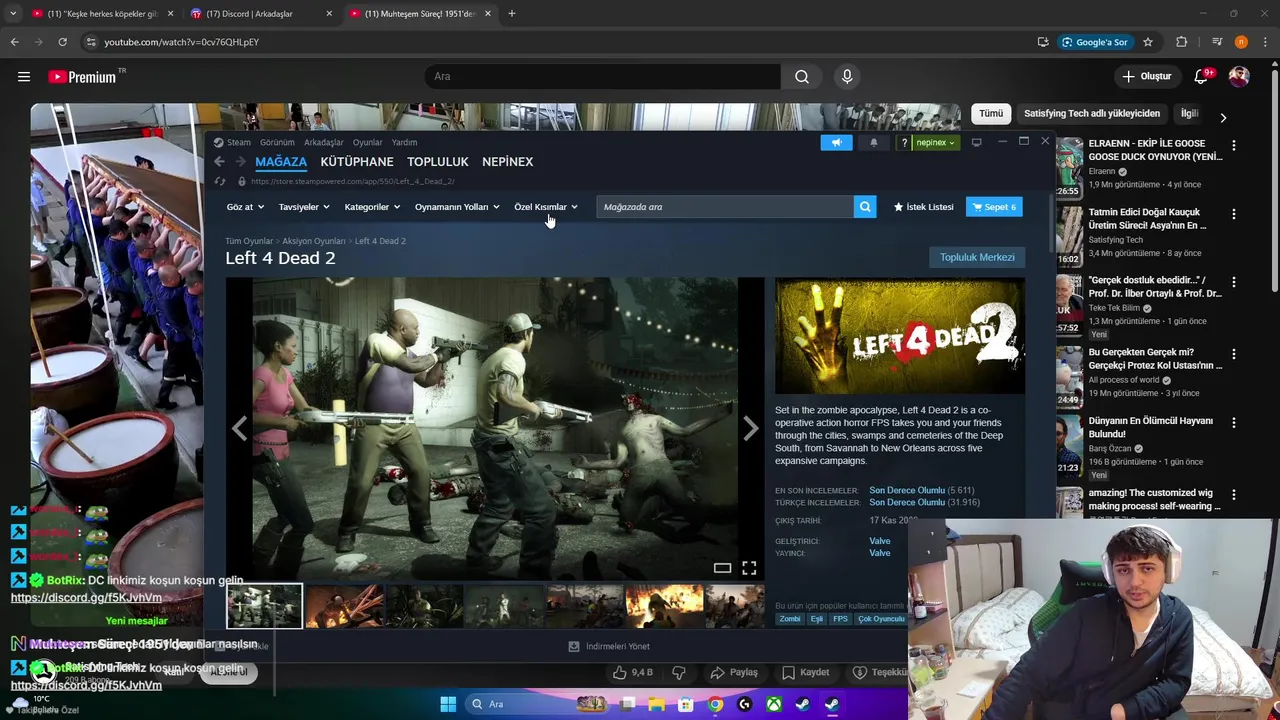Bookmark this page with Chrome star icon

coord(1148,42)
